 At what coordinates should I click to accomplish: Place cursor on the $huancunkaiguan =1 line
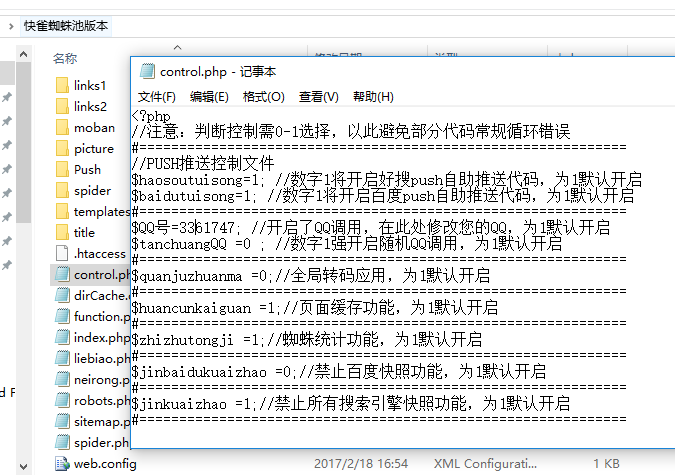coord(315,307)
